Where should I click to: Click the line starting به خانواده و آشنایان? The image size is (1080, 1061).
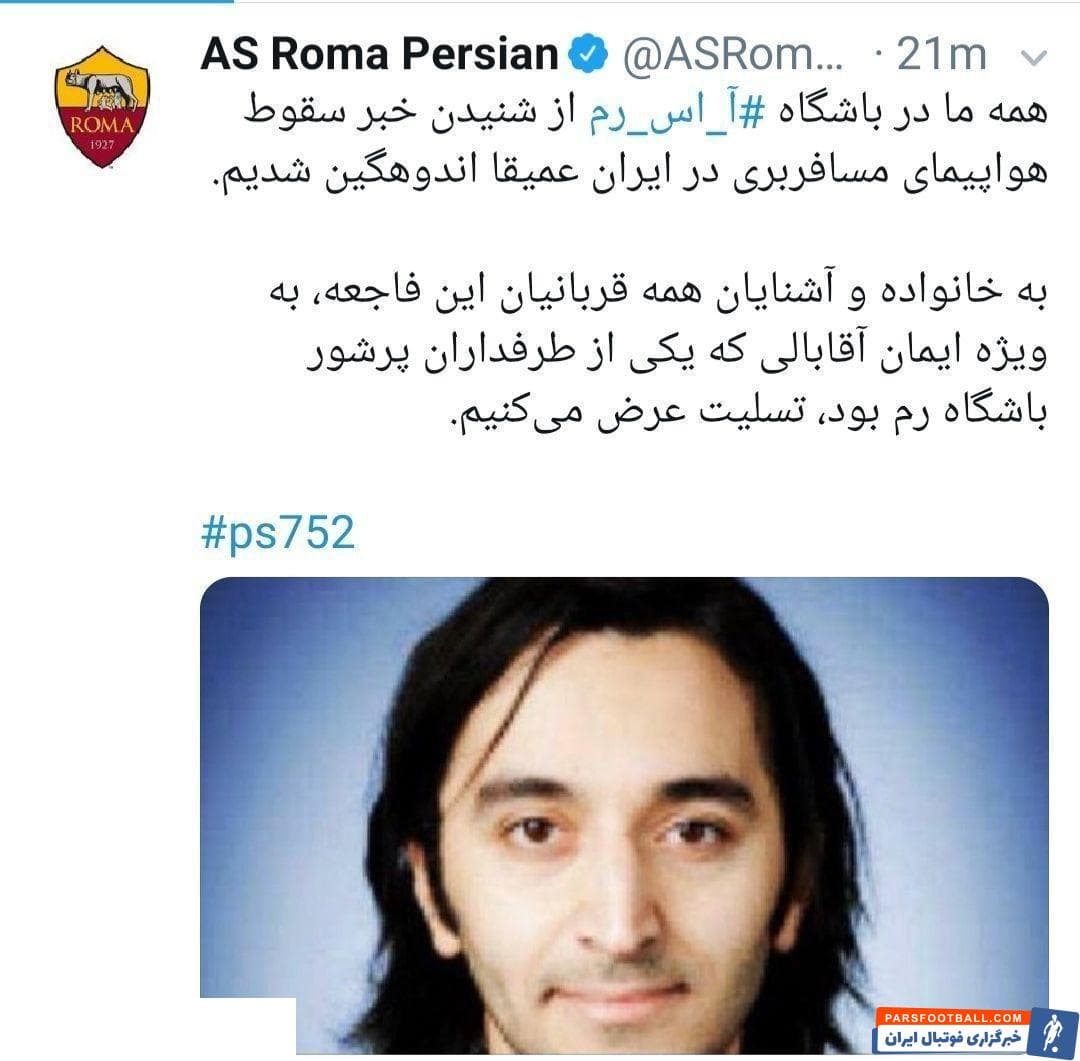658,293
